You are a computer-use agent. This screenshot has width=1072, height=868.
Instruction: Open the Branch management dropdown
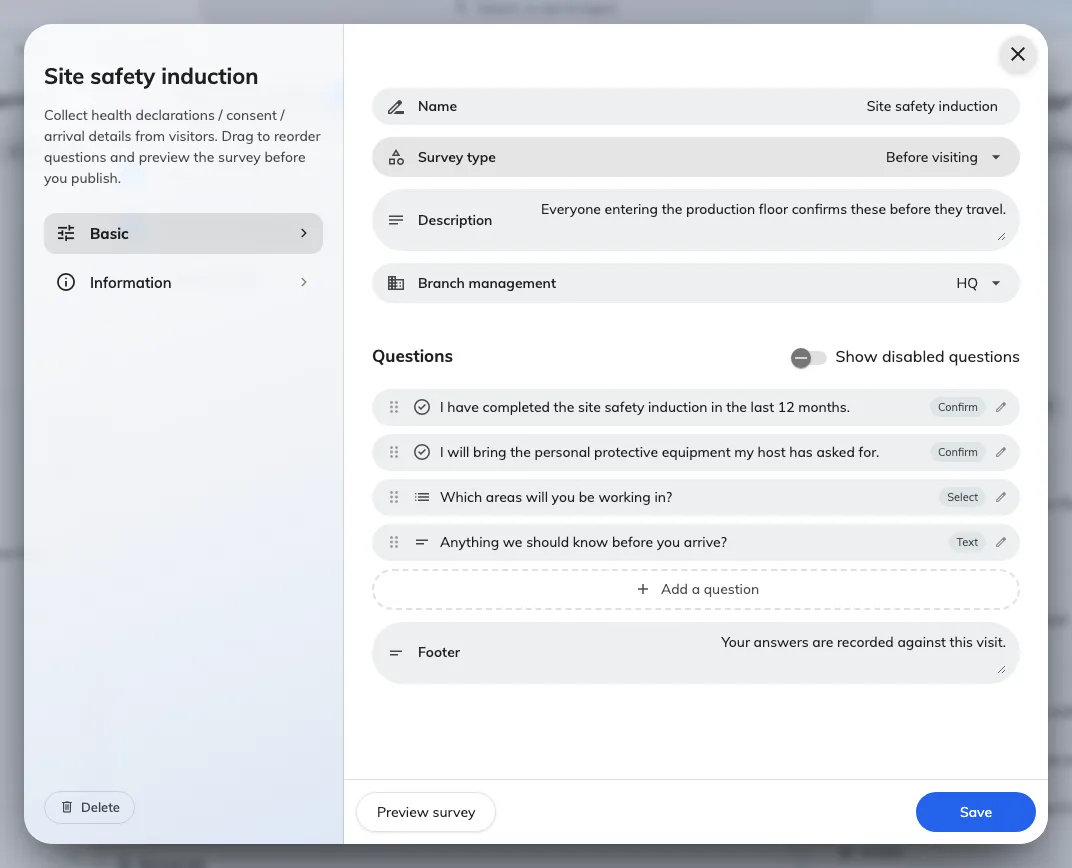[696, 283]
